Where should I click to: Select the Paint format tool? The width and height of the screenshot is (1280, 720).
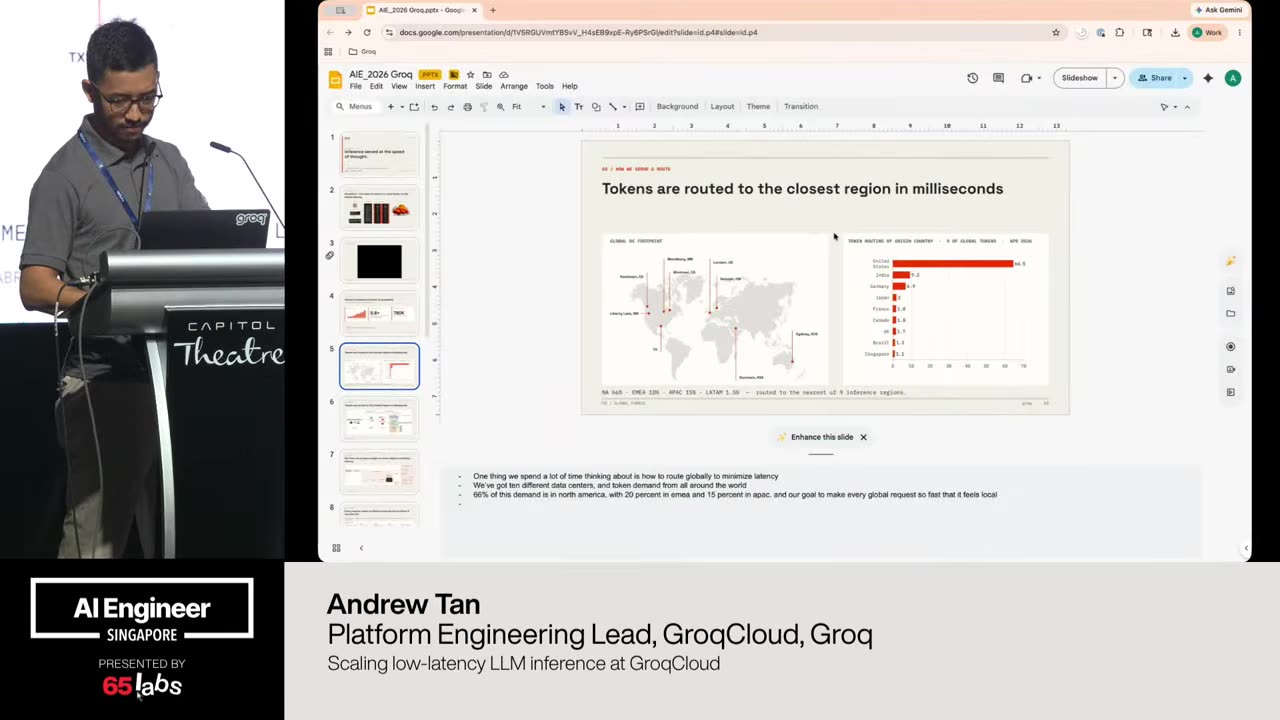(x=483, y=107)
